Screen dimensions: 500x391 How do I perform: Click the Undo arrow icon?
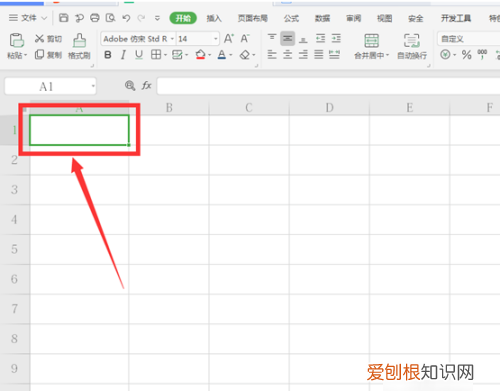pos(126,18)
